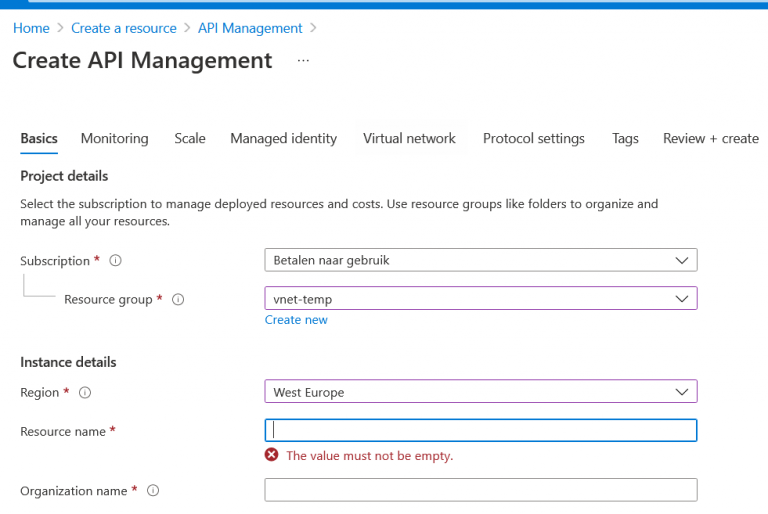This screenshot has height=514, width=768.
Task: Switch to the Monitoring tab
Action: click(114, 139)
